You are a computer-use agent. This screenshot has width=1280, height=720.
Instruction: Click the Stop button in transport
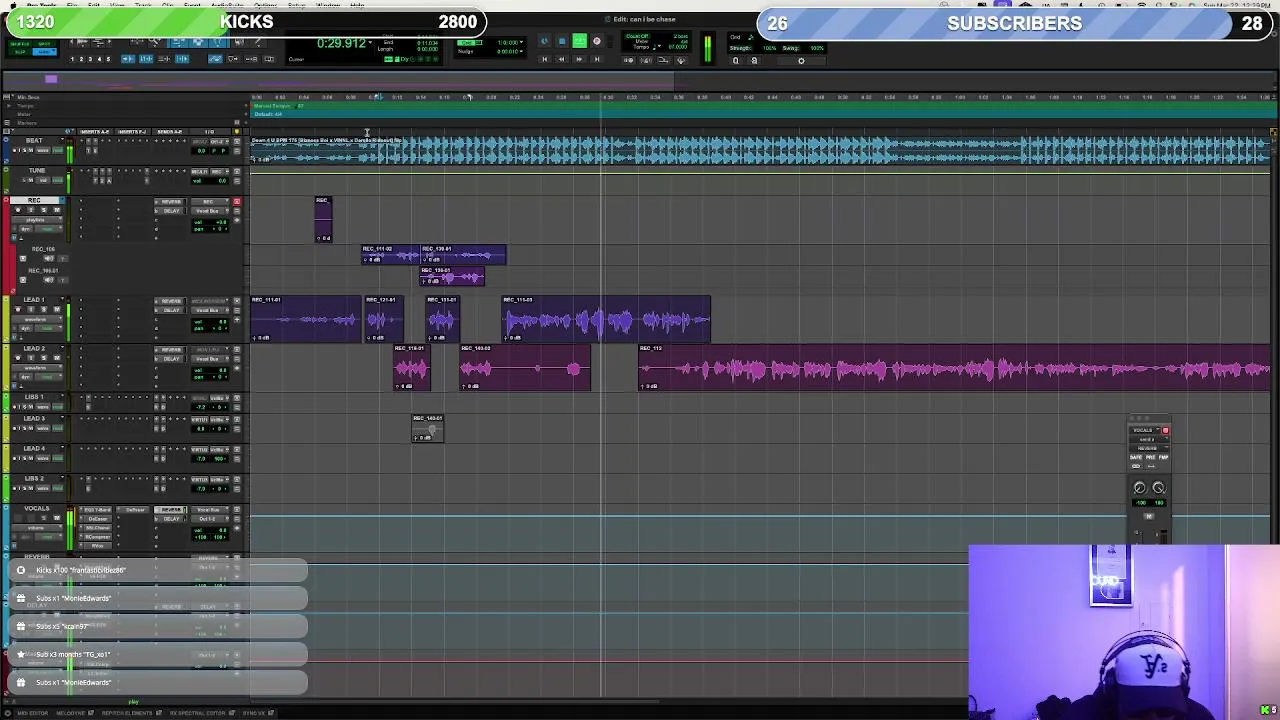pyautogui.click(x=562, y=41)
